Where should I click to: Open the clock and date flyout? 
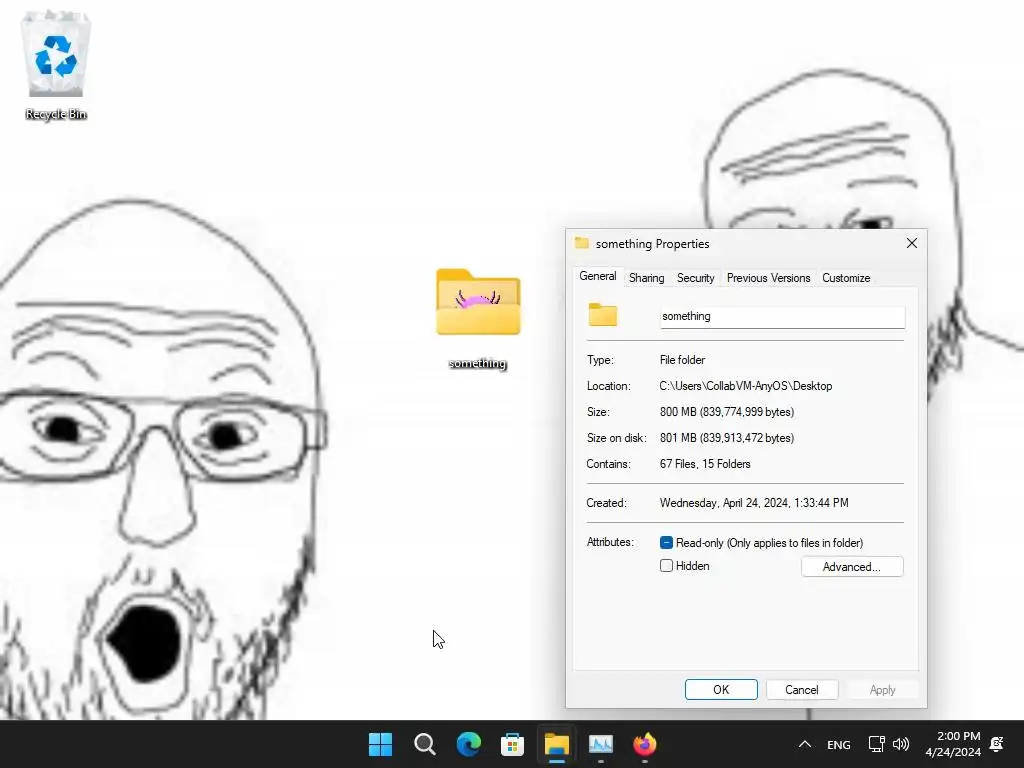coord(953,744)
